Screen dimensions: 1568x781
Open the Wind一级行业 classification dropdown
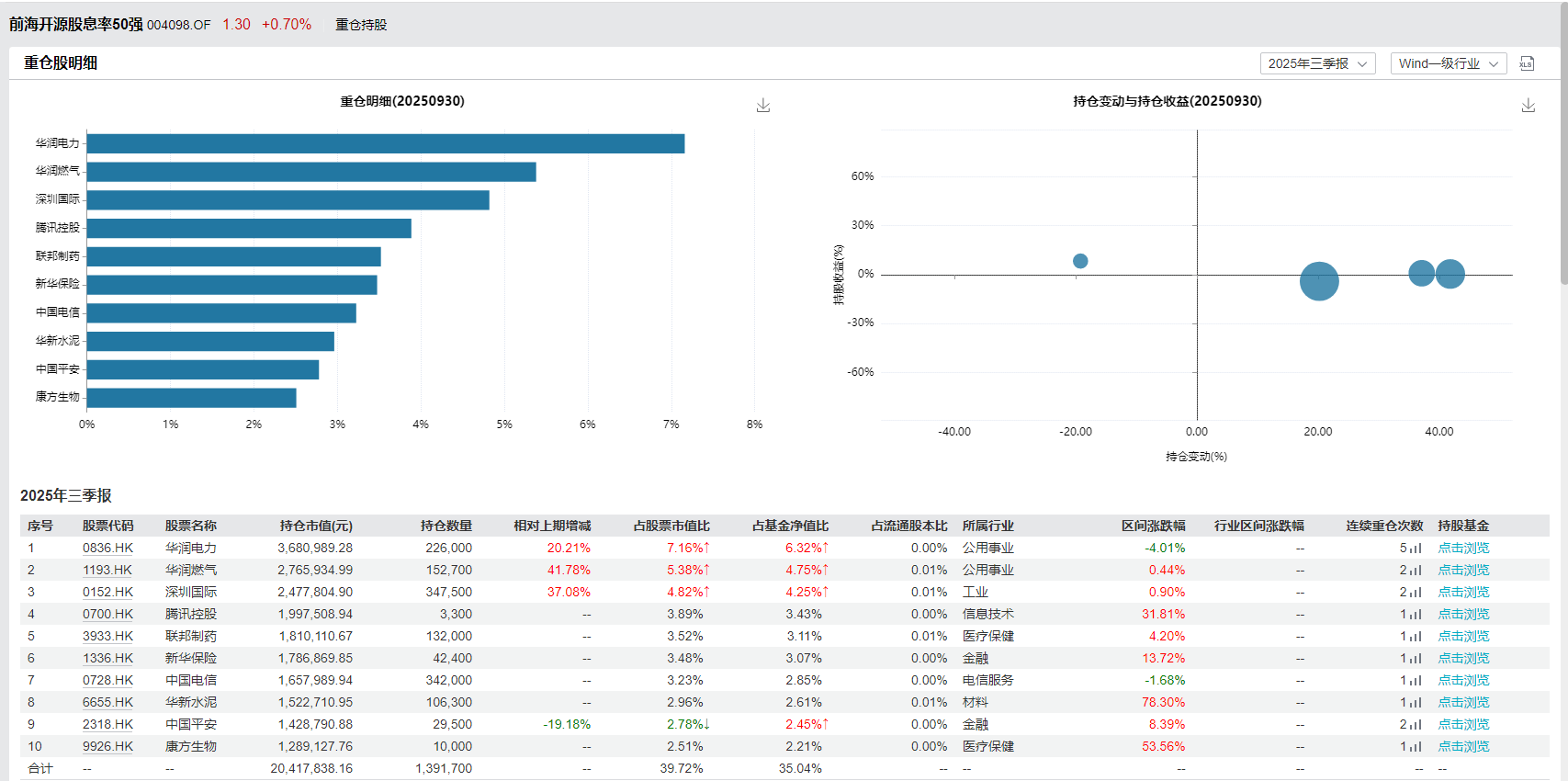click(x=1449, y=63)
